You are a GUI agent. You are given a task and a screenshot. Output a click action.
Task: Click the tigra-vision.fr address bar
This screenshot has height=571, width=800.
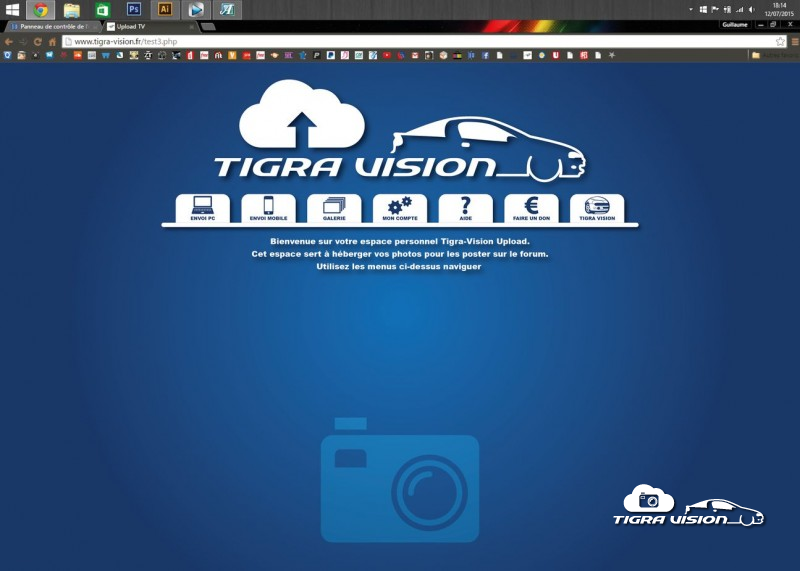pyautogui.click(x=400, y=42)
